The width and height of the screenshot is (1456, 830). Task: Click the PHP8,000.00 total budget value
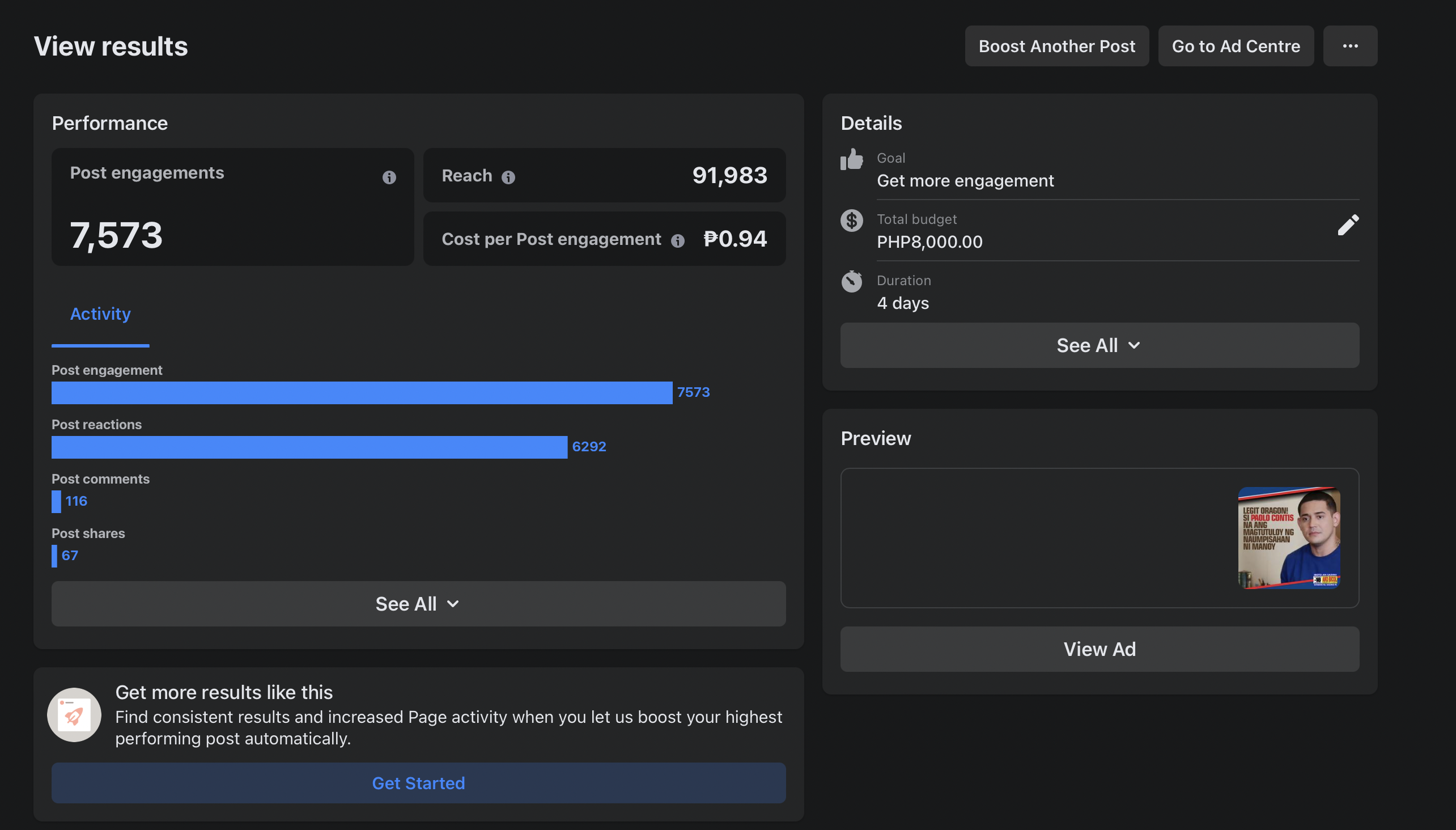929,242
